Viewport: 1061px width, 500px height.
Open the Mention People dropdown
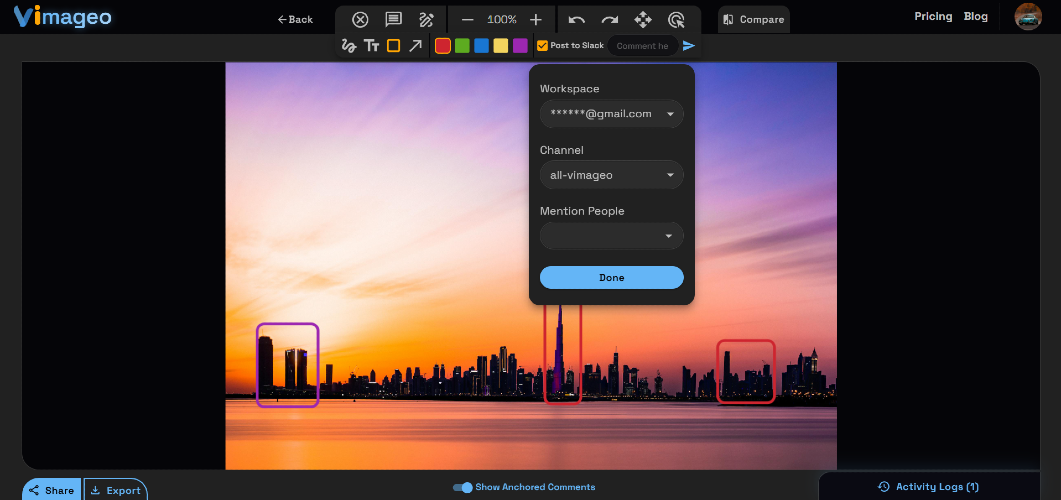[612, 236]
